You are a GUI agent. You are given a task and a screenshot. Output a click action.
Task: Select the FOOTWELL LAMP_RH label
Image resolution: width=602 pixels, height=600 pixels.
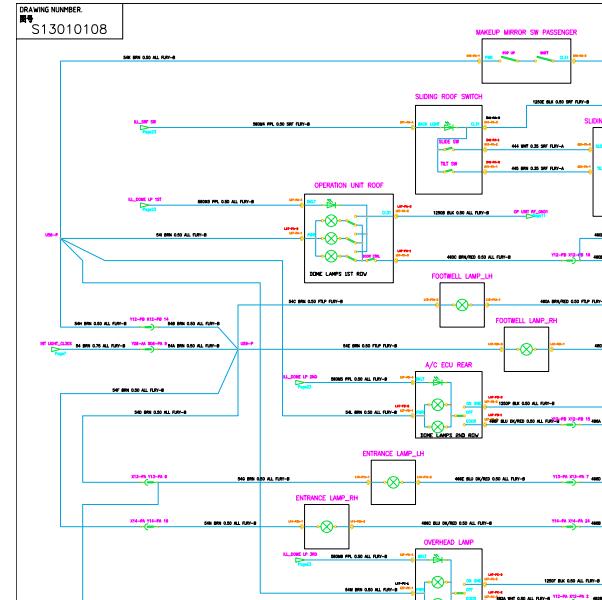point(526,321)
